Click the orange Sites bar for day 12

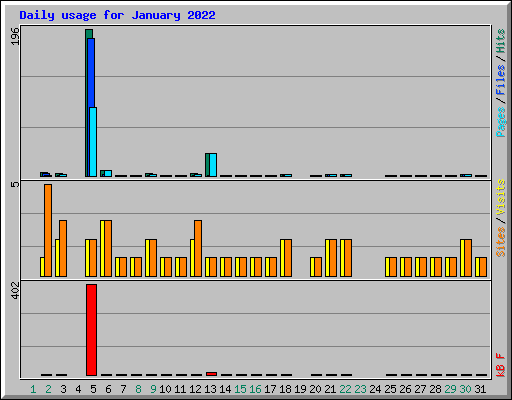(x=198, y=248)
